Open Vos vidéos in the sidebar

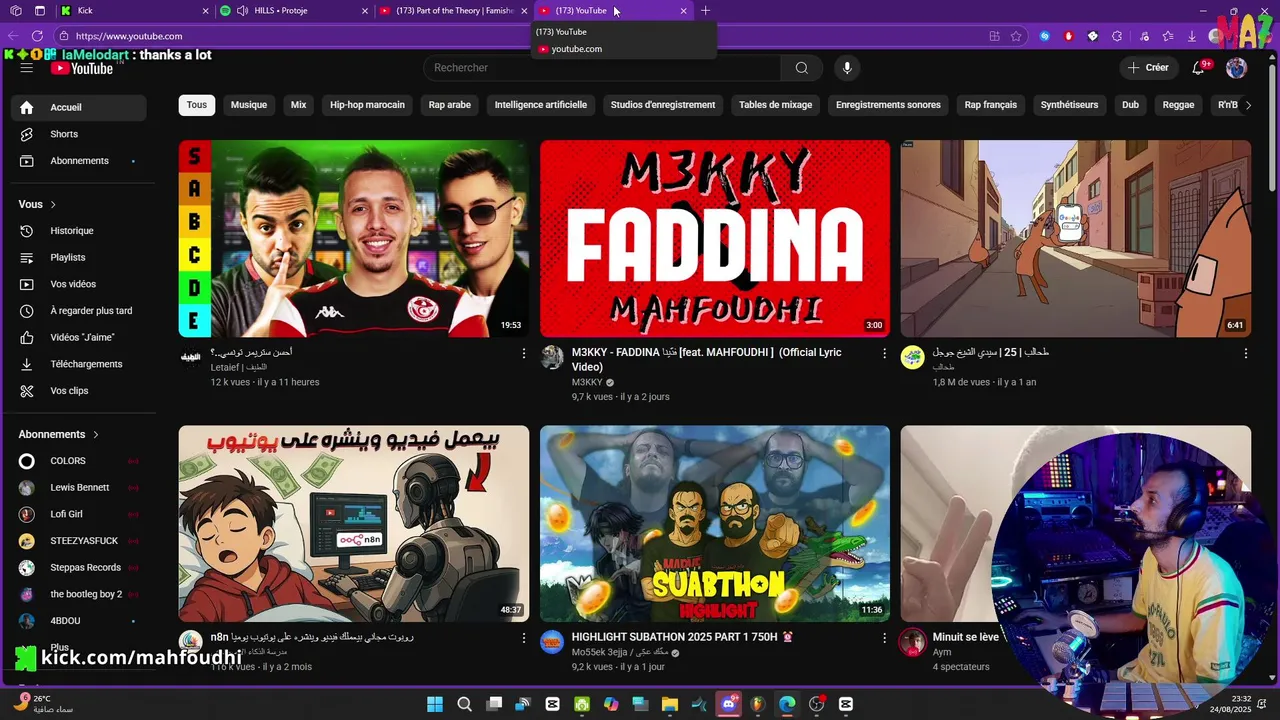(x=79, y=284)
